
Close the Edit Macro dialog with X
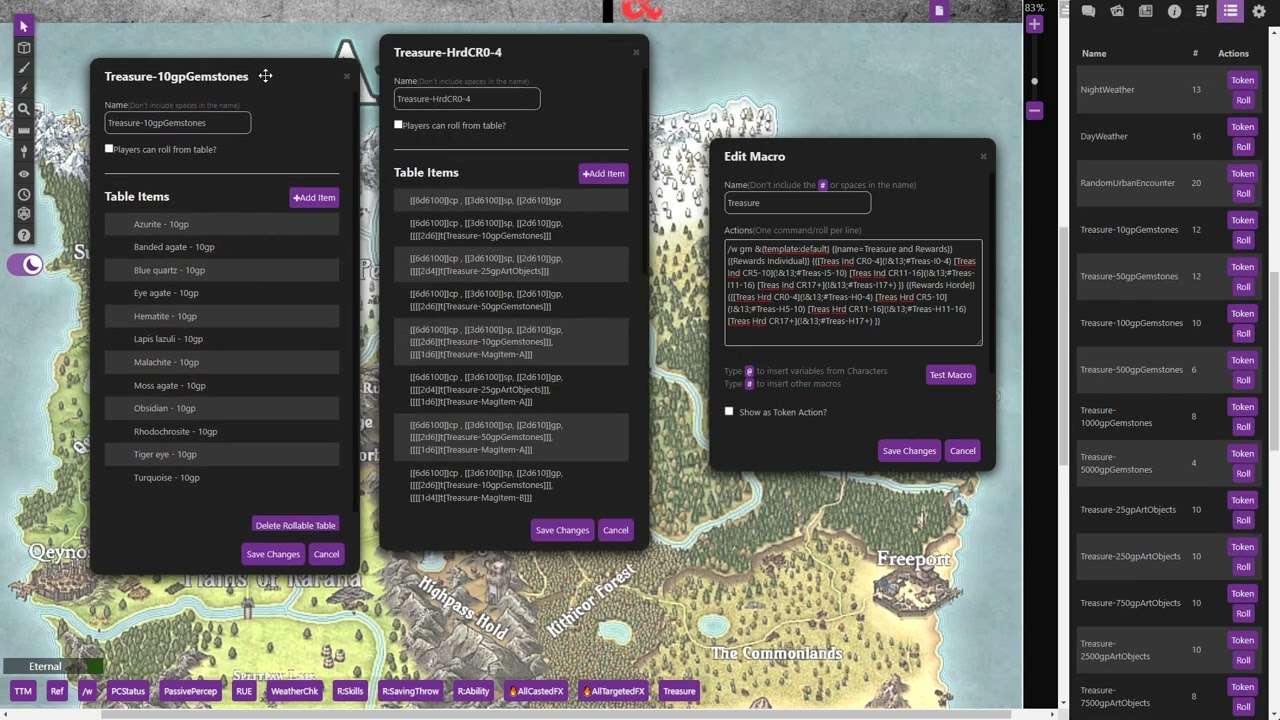pyautogui.click(x=983, y=156)
